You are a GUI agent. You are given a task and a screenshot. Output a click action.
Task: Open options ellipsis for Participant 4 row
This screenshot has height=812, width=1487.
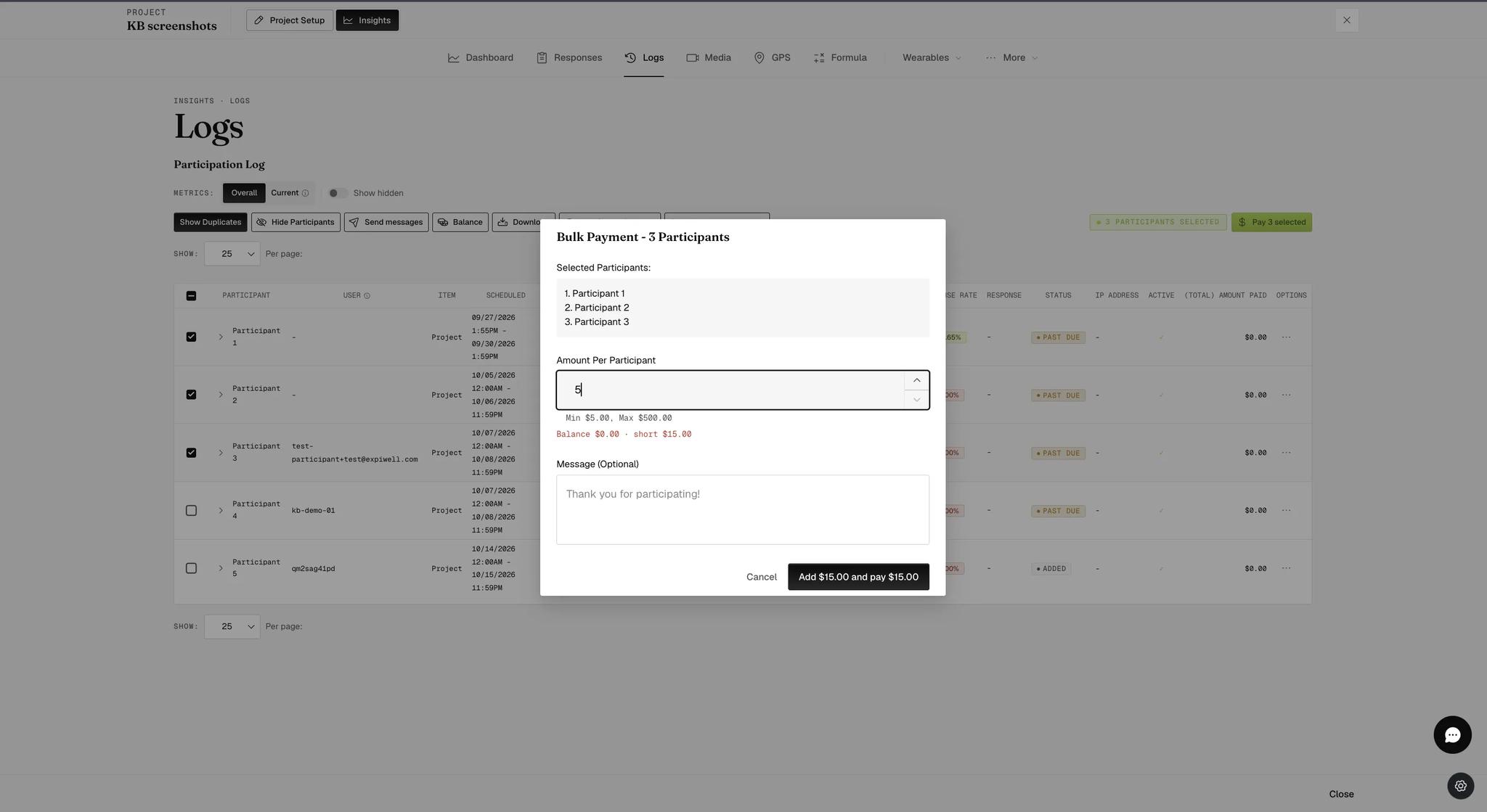pos(1286,510)
